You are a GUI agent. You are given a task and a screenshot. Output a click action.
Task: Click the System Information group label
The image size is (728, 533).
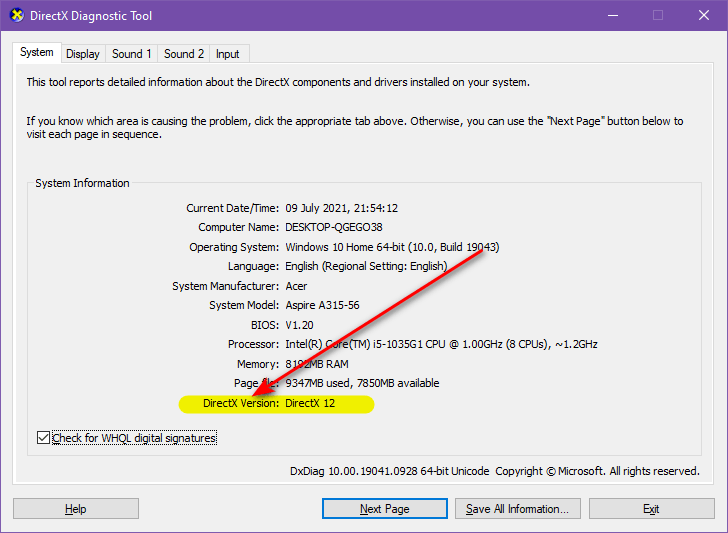[x=82, y=183]
